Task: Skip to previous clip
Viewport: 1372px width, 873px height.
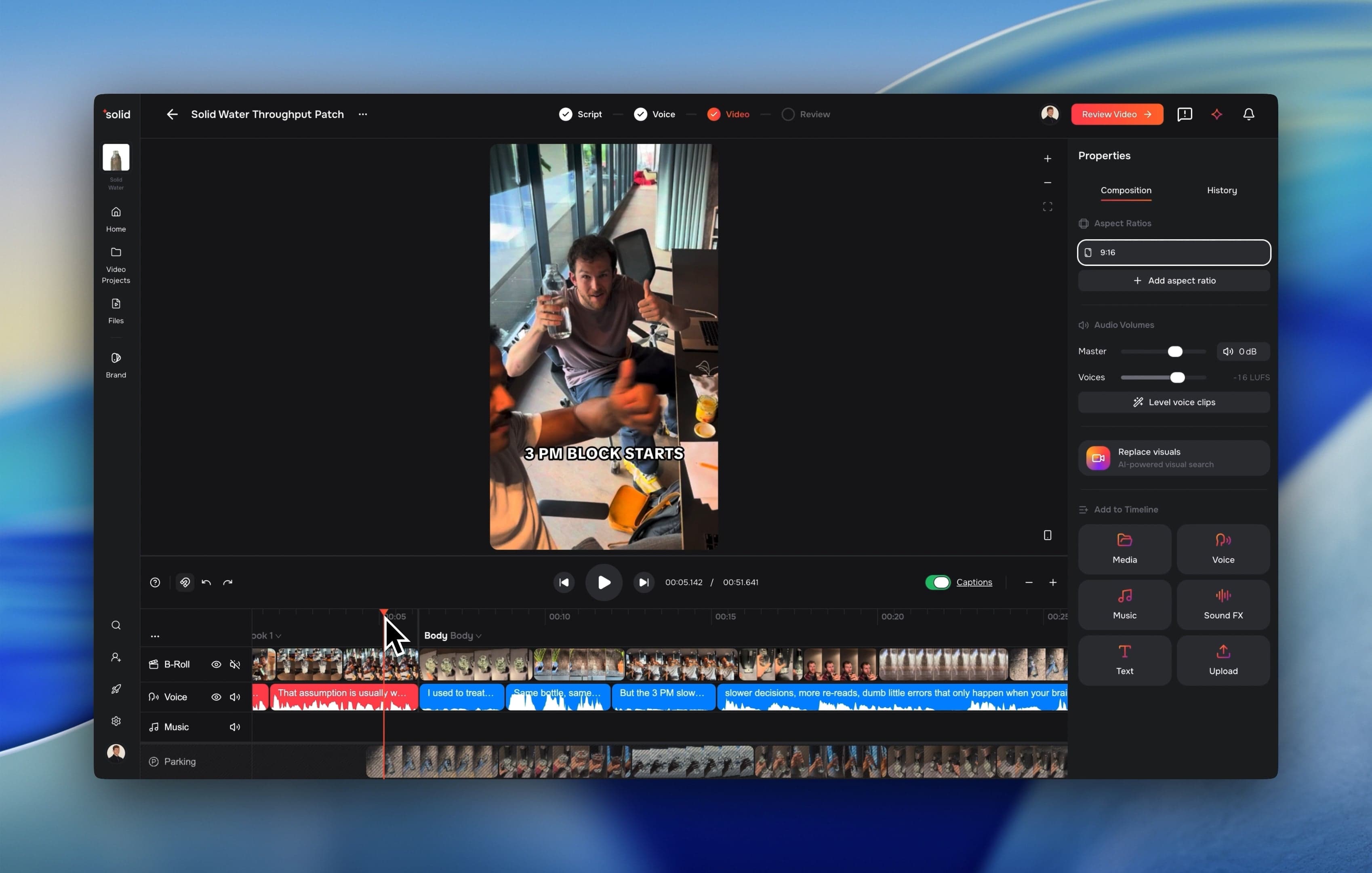Action: tap(564, 582)
